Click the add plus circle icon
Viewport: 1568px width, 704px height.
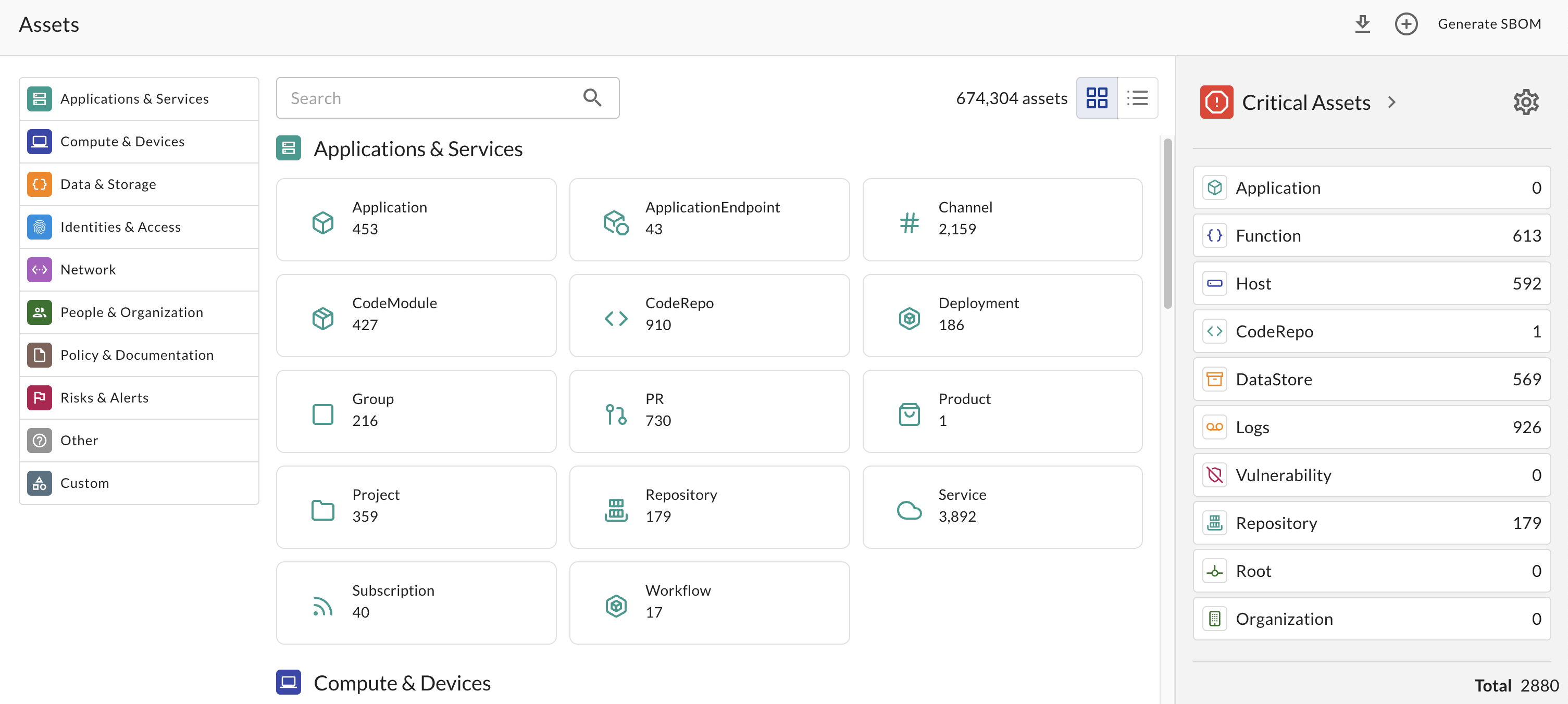[x=1406, y=24]
